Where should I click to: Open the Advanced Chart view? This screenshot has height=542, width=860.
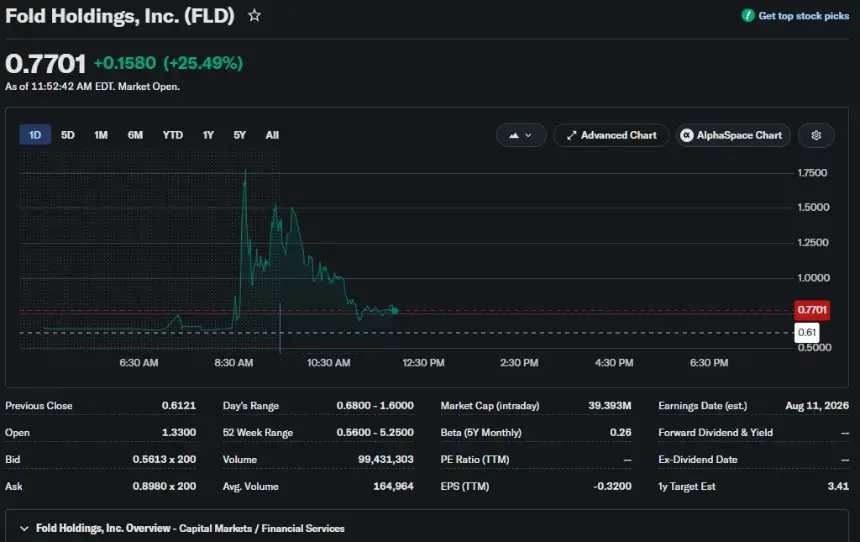pos(611,136)
